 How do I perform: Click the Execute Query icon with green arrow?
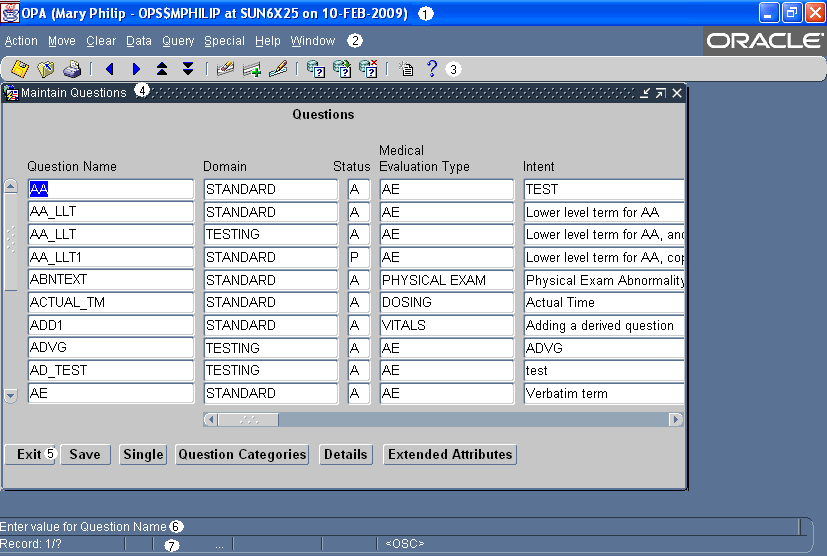pyautogui.click(x=342, y=69)
